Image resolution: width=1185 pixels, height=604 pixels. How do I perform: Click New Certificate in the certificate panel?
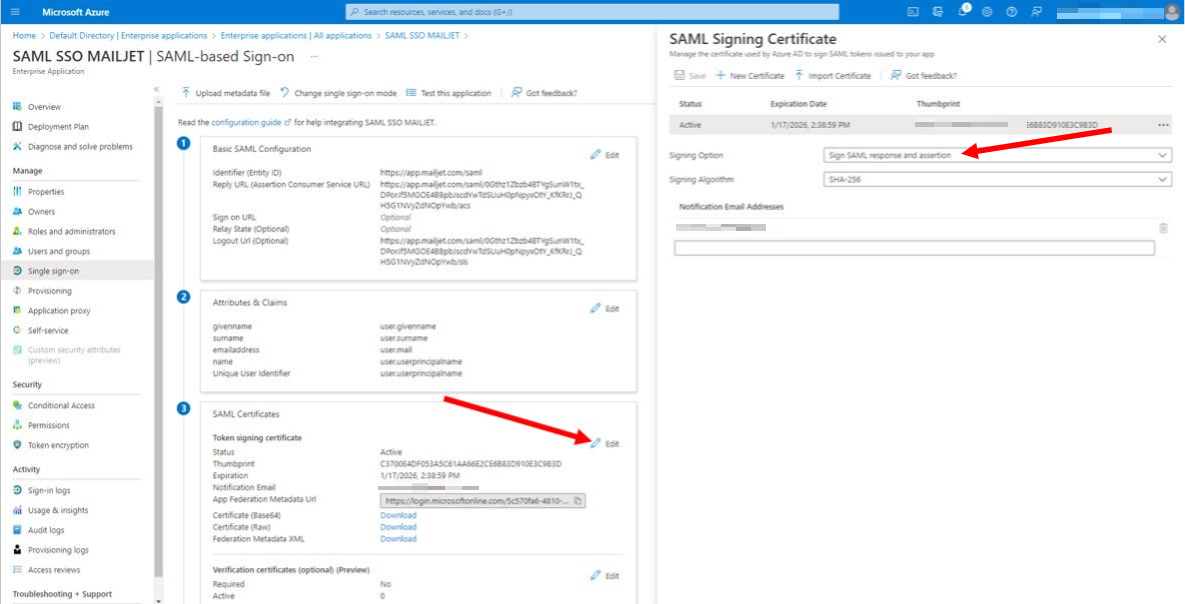coord(750,76)
